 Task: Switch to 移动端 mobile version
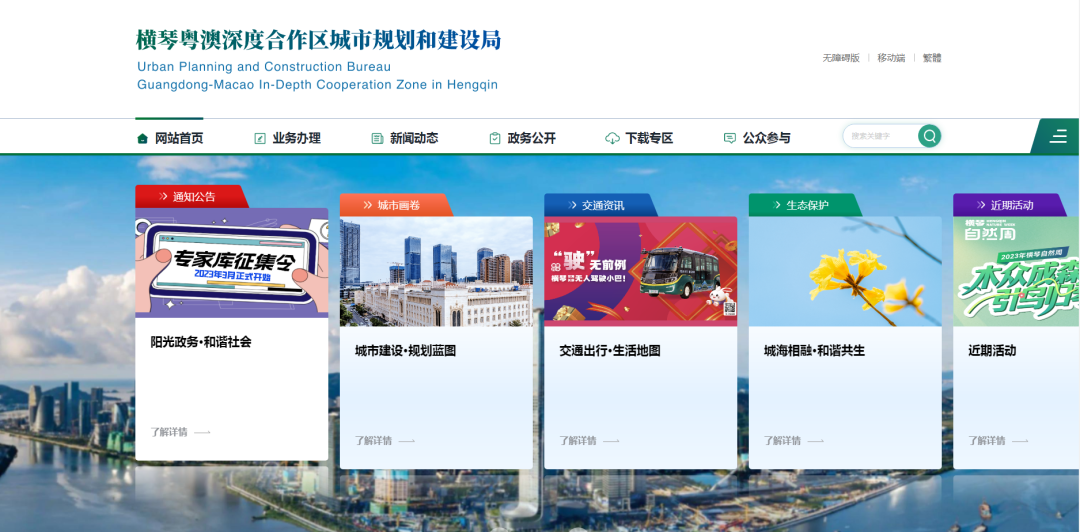tap(891, 58)
